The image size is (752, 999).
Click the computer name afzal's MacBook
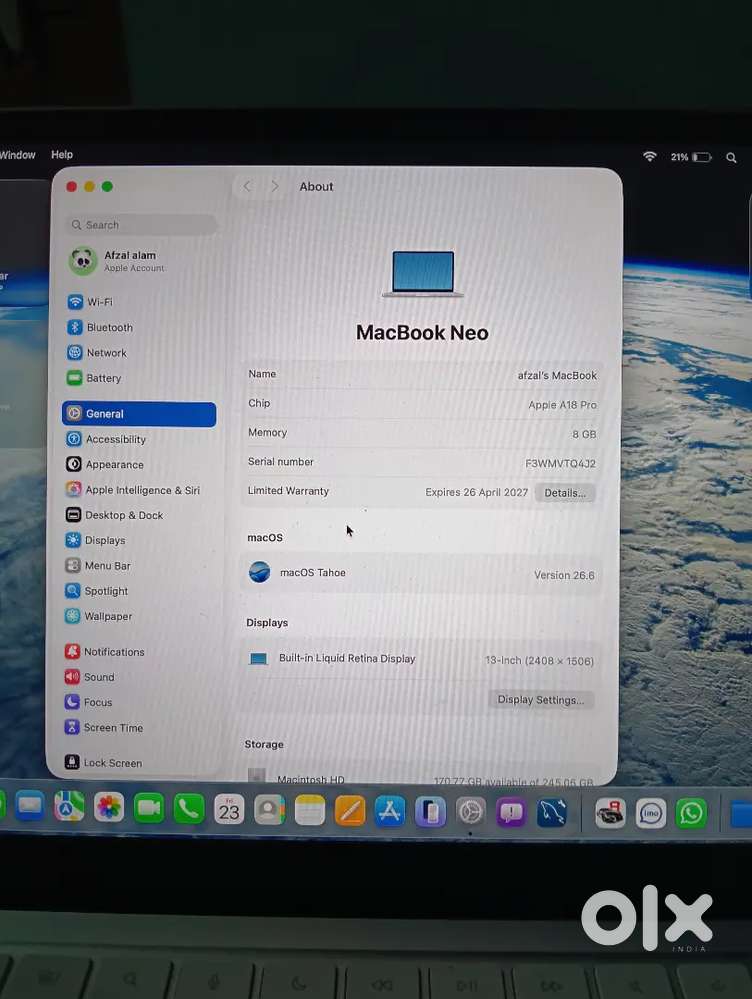(557, 375)
